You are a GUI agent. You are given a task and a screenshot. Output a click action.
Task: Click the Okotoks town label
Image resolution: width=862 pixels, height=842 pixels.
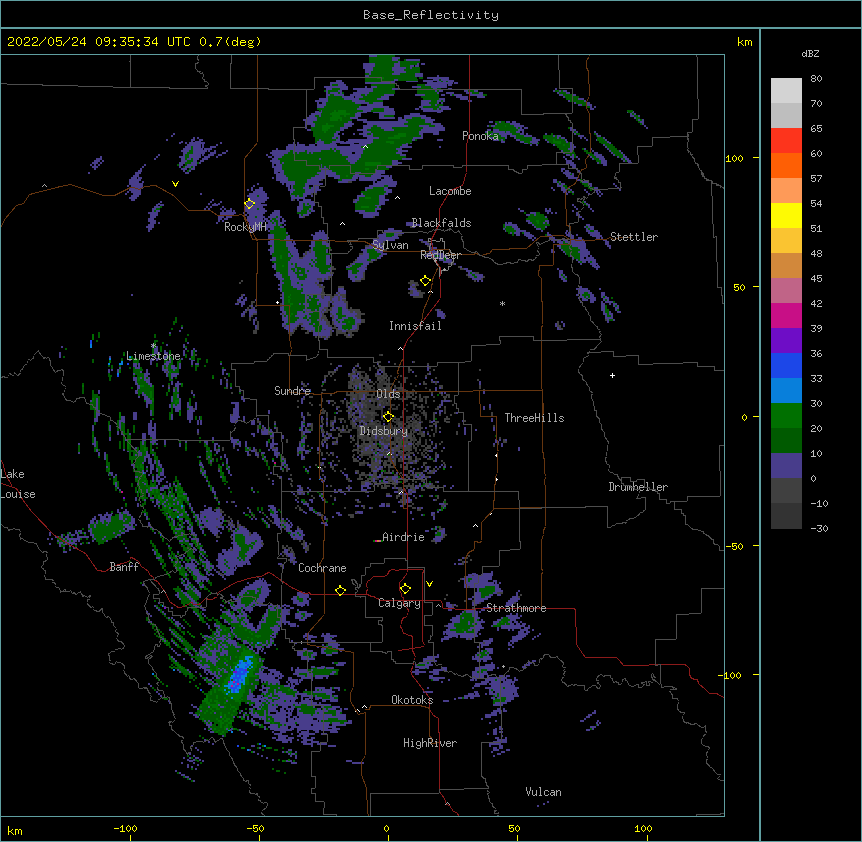[412, 700]
